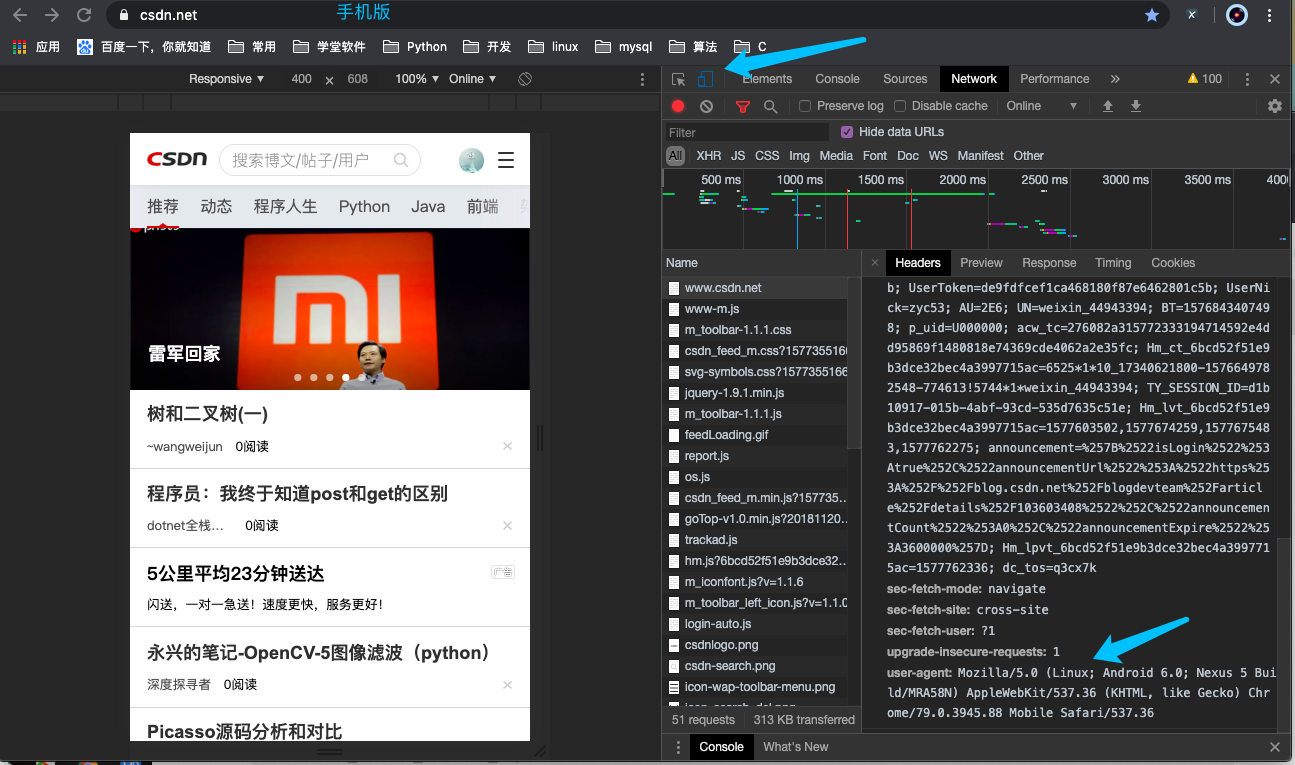This screenshot has height=765, width=1295.
Task: Open the zoom percentage dropdown
Action: [415, 78]
